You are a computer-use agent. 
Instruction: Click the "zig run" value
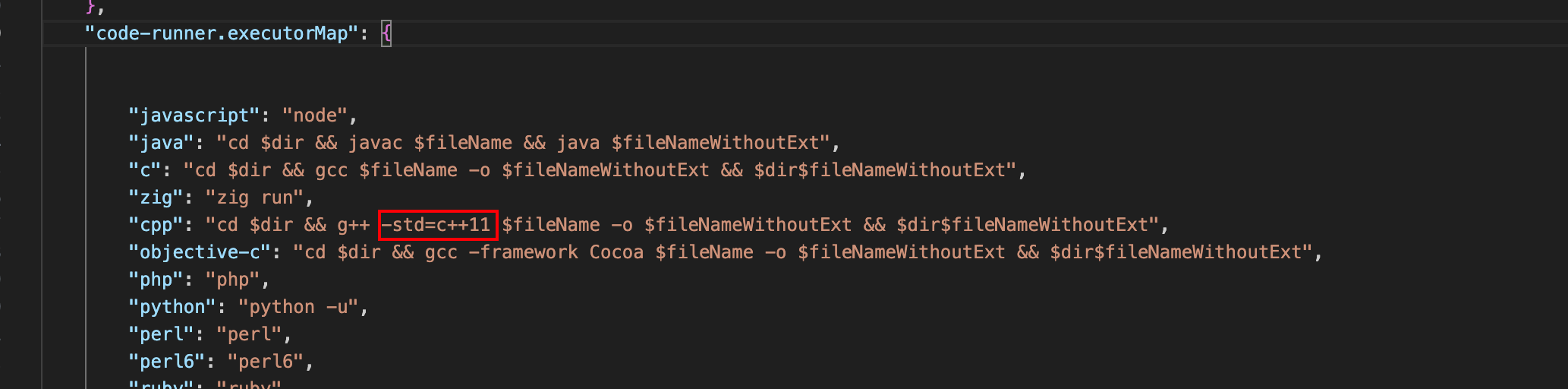pos(255,198)
